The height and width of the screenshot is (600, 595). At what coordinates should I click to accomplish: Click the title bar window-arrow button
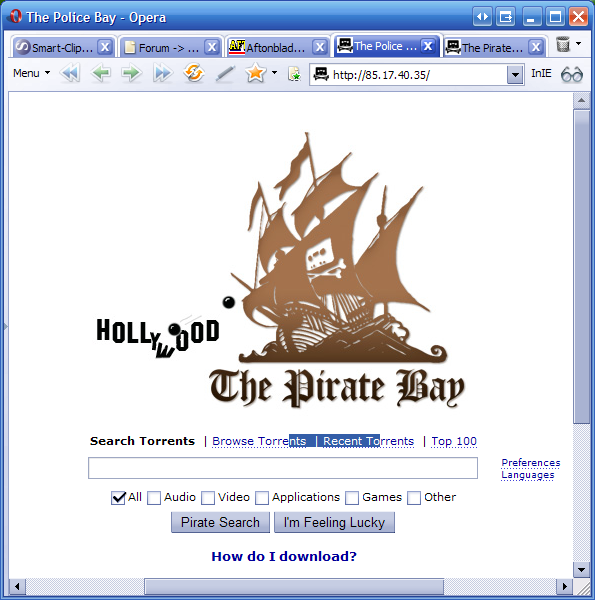506,17
